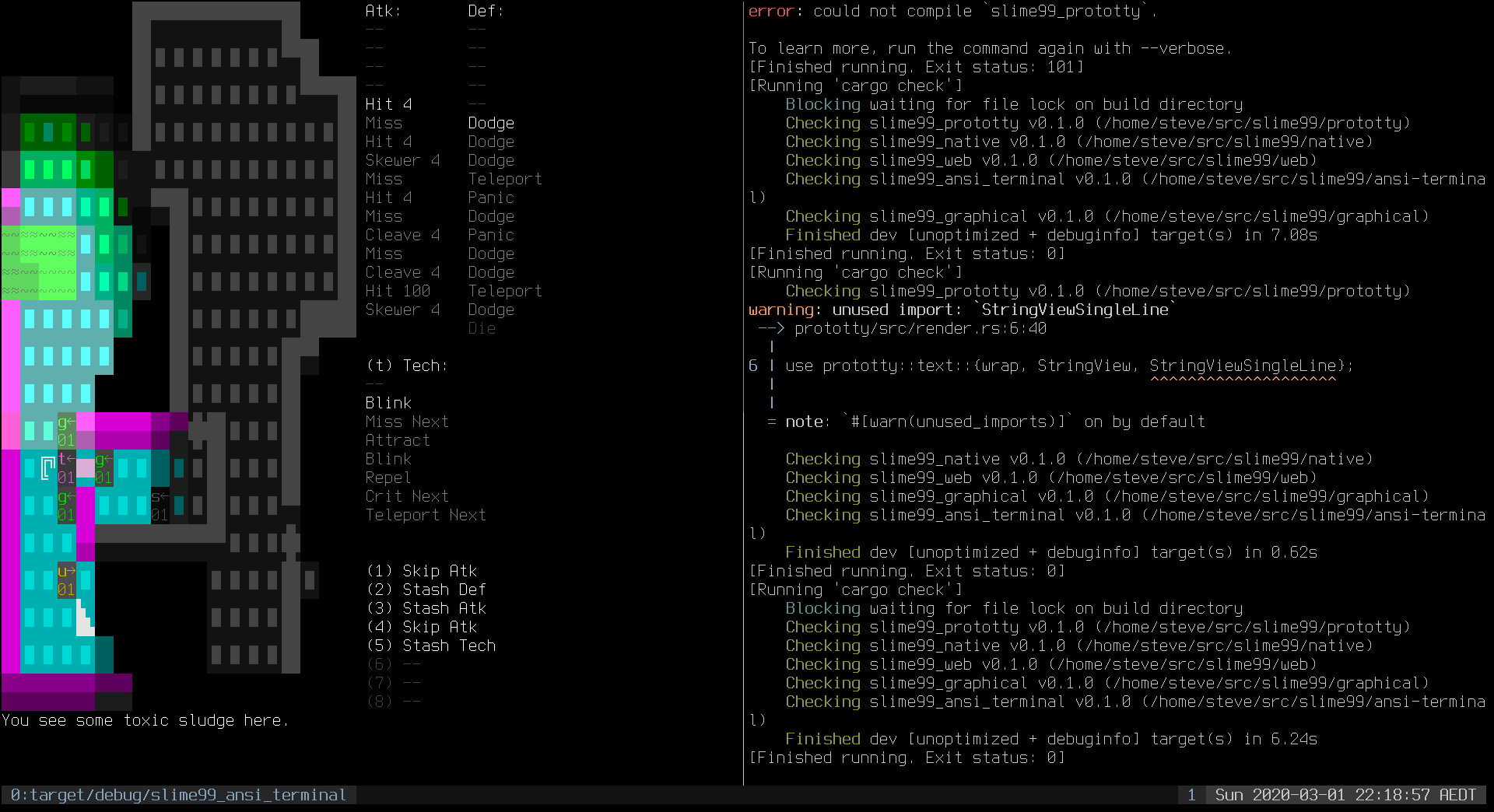Image resolution: width=1494 pixels, height=812 pixels.
Task: Expand the (t) Tech section header
Action: point(406,365)
